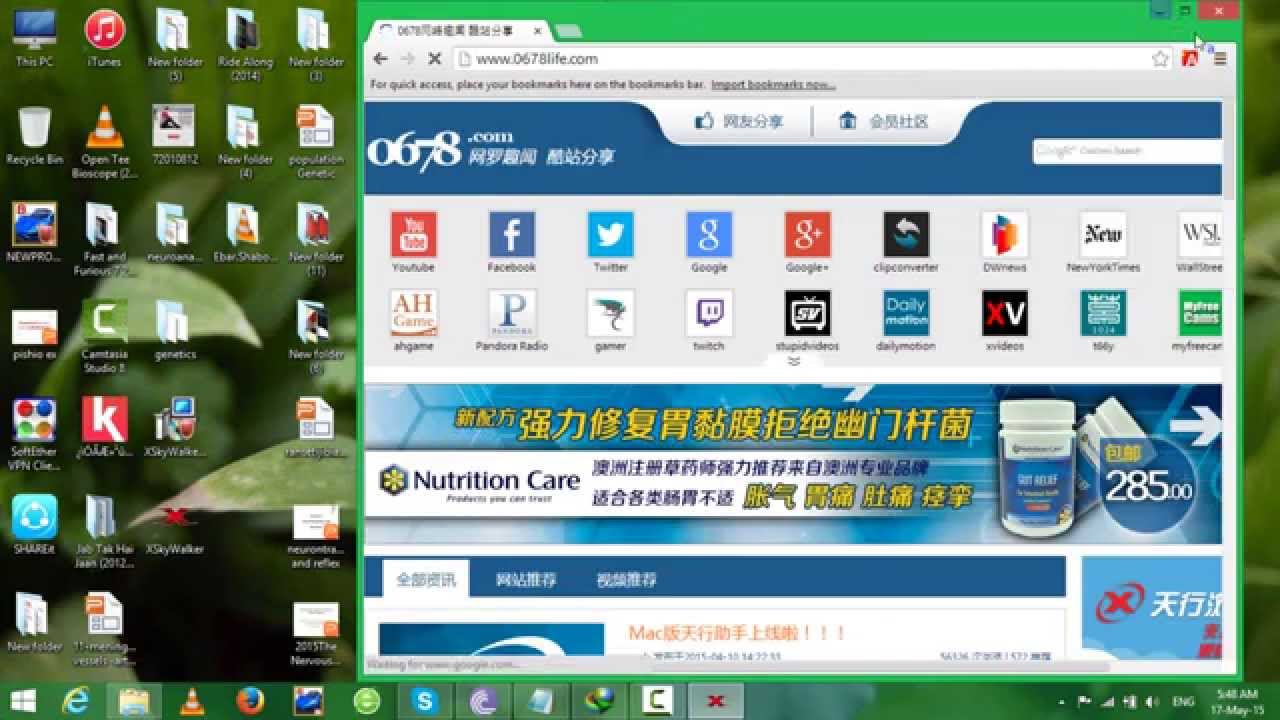Select Ride Along (2014) folder

point(245,44)
